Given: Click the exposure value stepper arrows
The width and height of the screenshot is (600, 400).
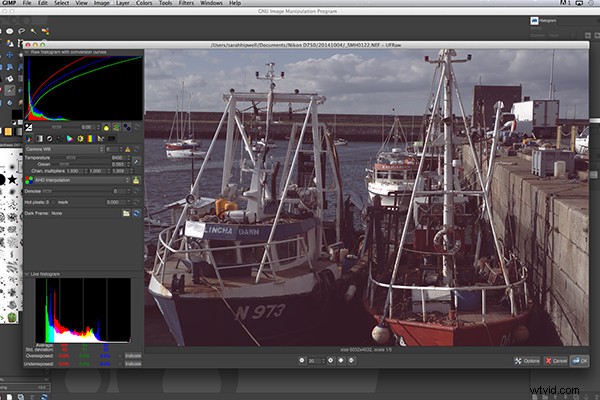Looking at the screenshot, I should tap(98, 127).
